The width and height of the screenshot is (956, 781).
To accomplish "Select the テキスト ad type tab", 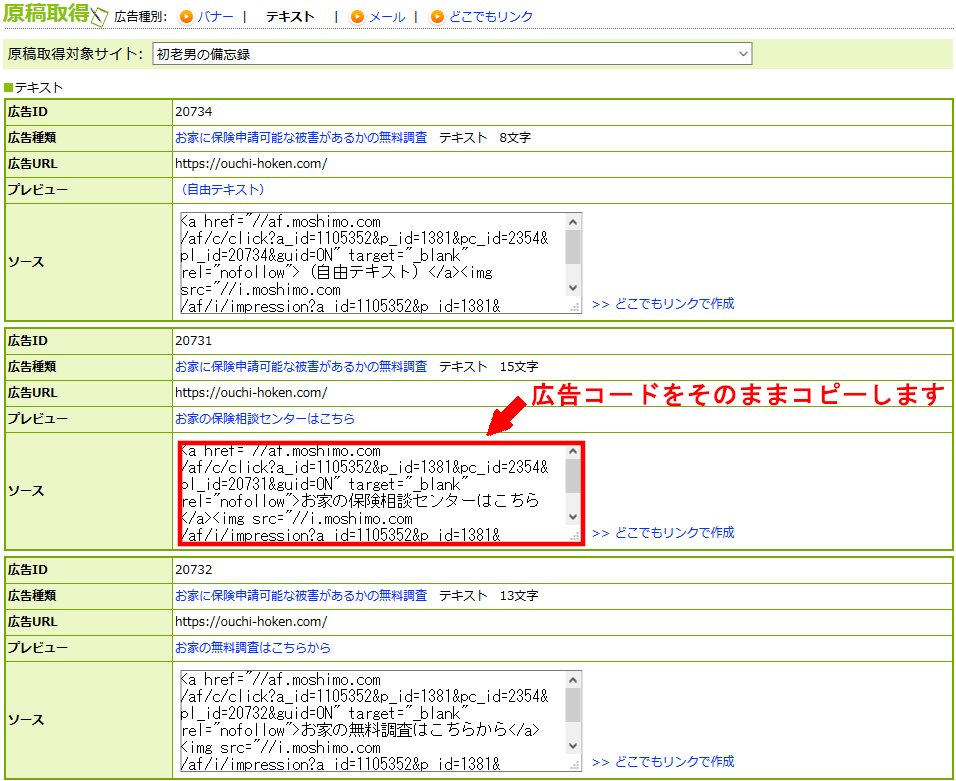I will [290, 17].
